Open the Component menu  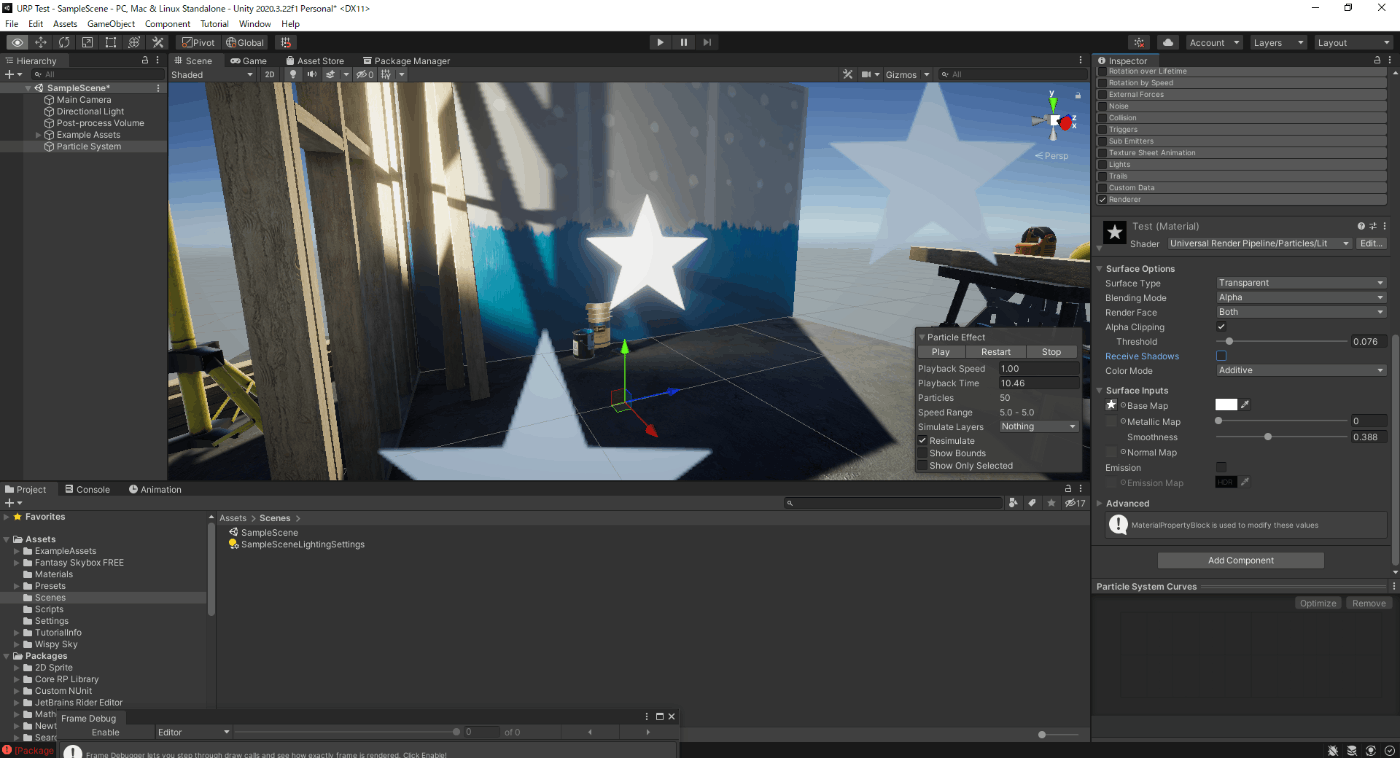(167, 23)
